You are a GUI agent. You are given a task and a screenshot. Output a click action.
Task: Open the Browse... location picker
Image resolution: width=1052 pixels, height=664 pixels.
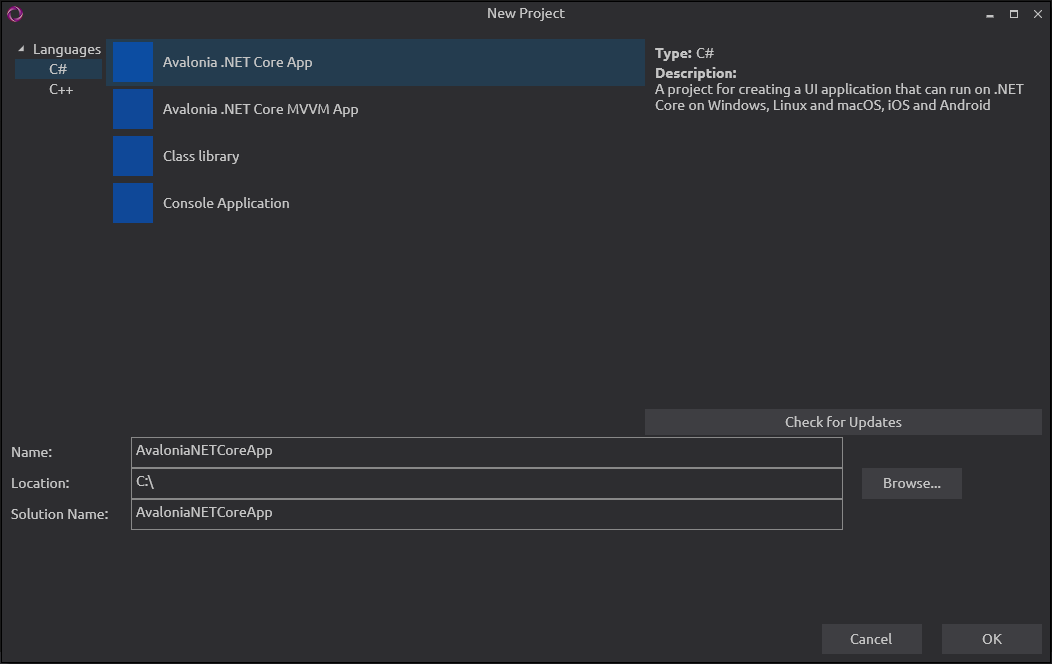pyautogui.click(x=911, y=484)
